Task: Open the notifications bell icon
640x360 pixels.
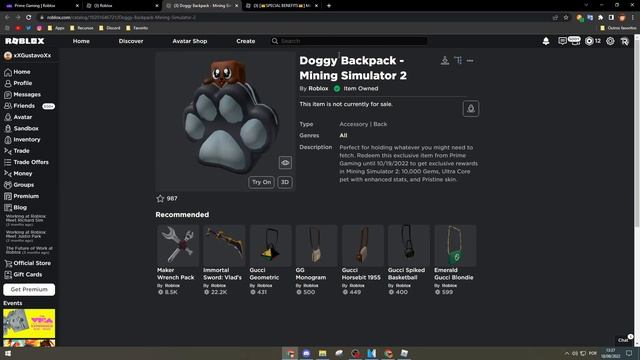Action: click(546, 41)
